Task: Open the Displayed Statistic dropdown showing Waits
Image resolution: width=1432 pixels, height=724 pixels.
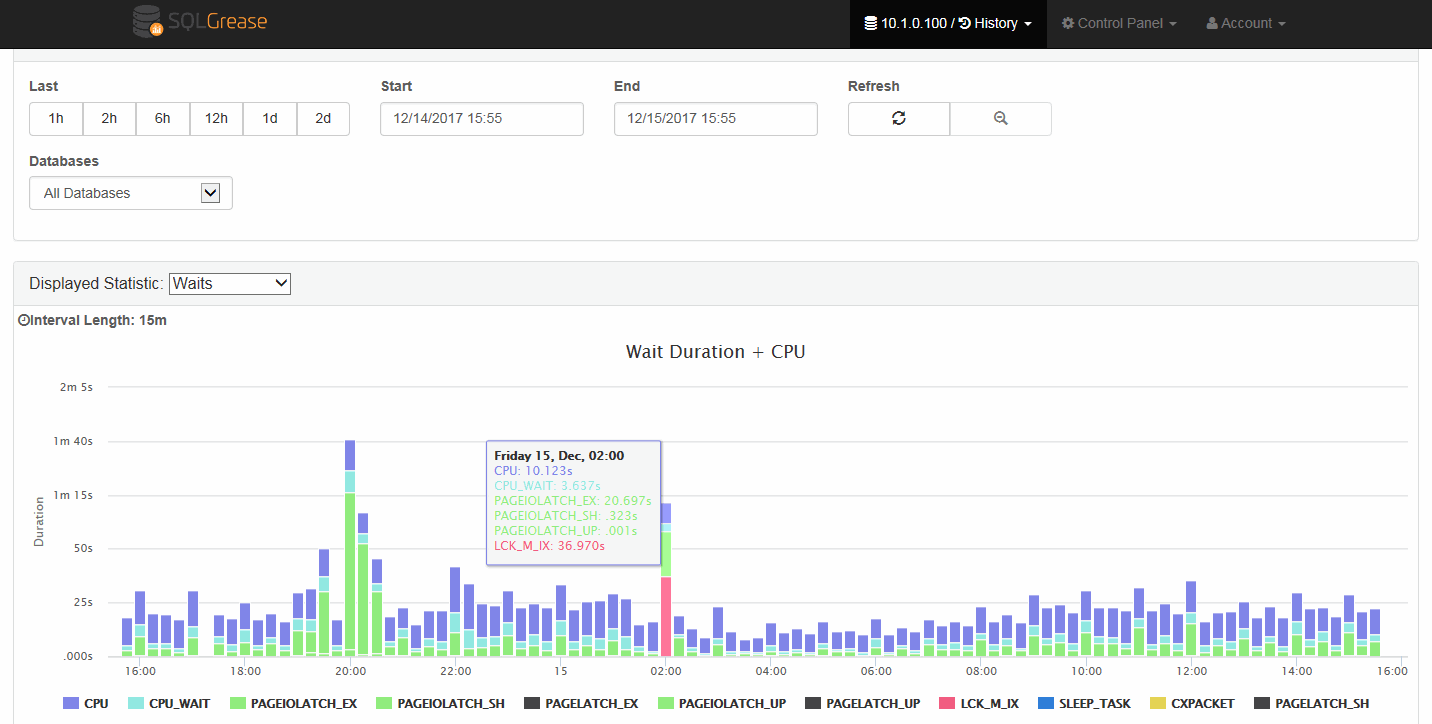Action: [229, 283]
